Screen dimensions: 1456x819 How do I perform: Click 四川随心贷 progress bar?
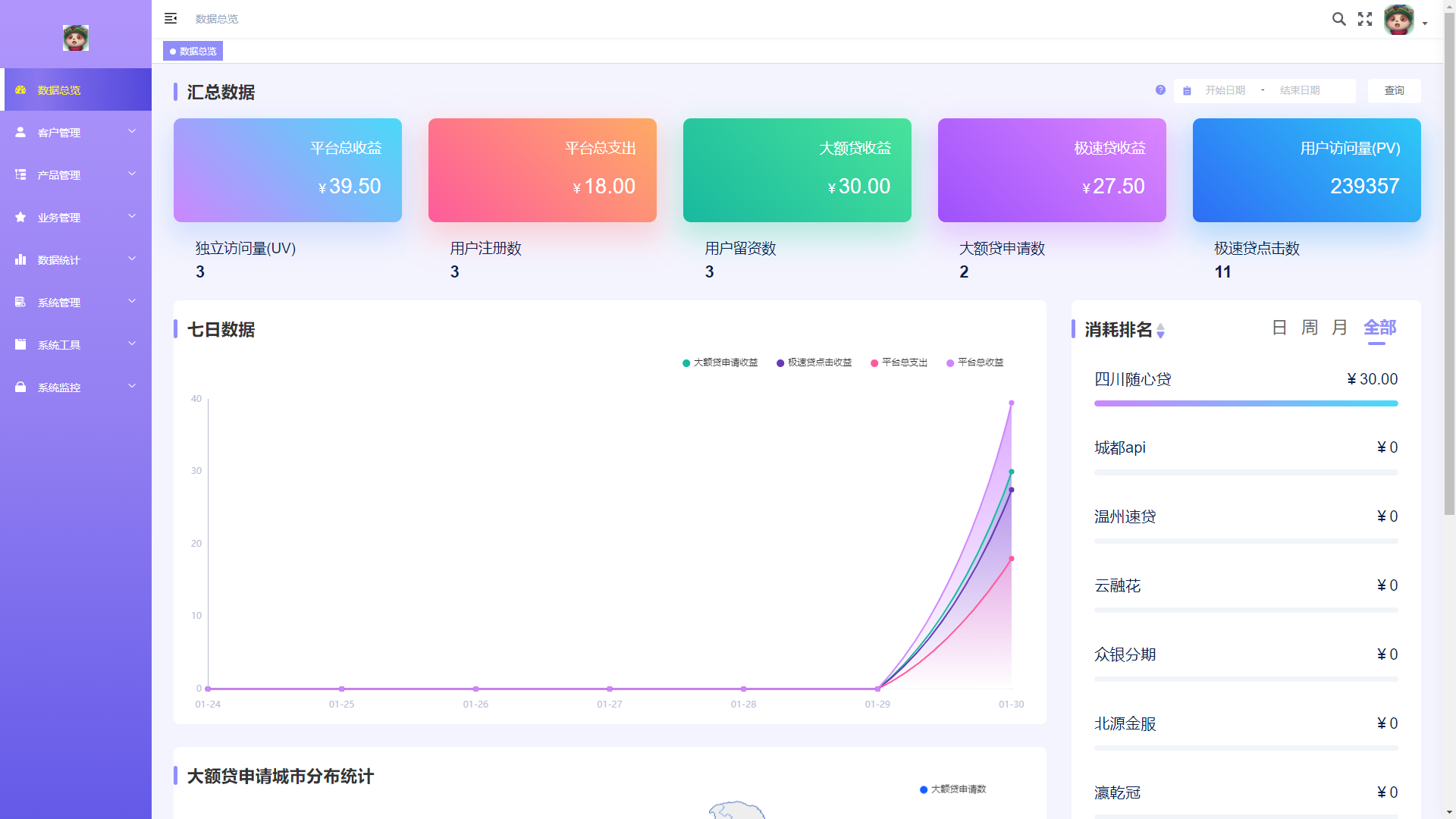(x=1245, y=403)
